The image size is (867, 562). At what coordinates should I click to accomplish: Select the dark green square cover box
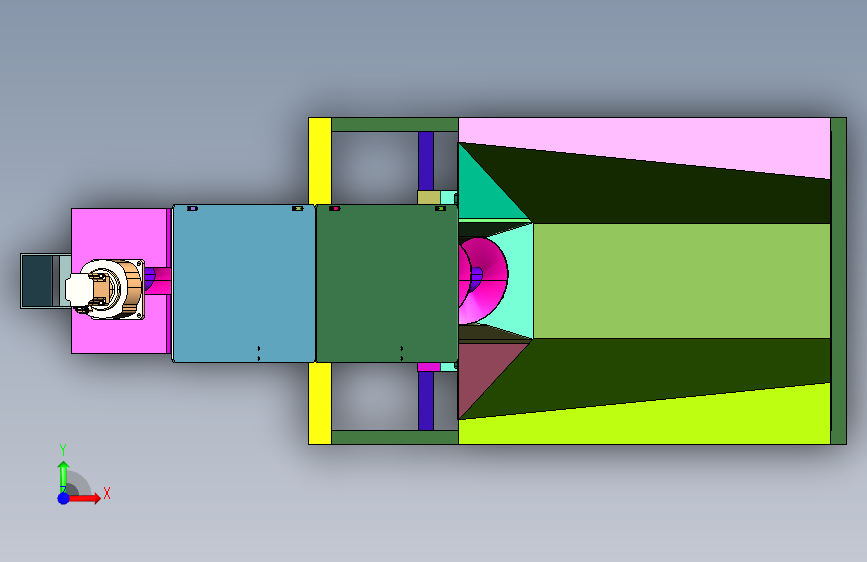pyautogui.click(x=387, y=284)
